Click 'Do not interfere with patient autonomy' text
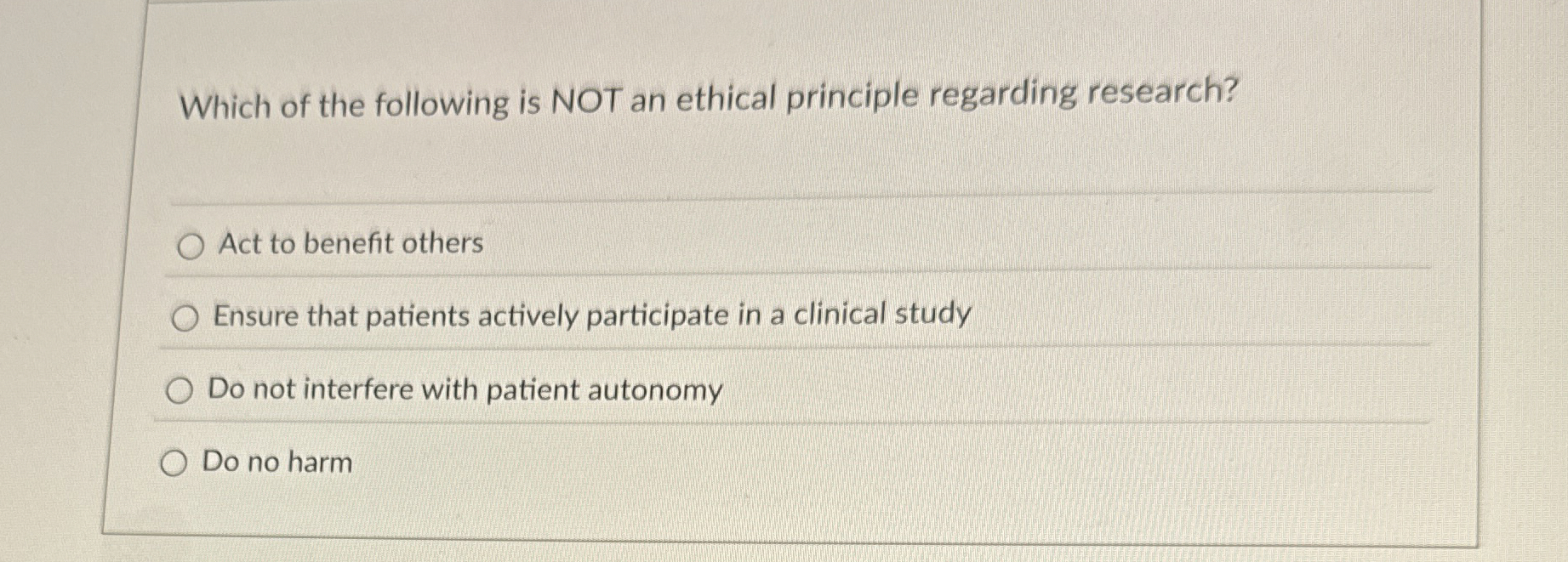 (x=465, y=389)
